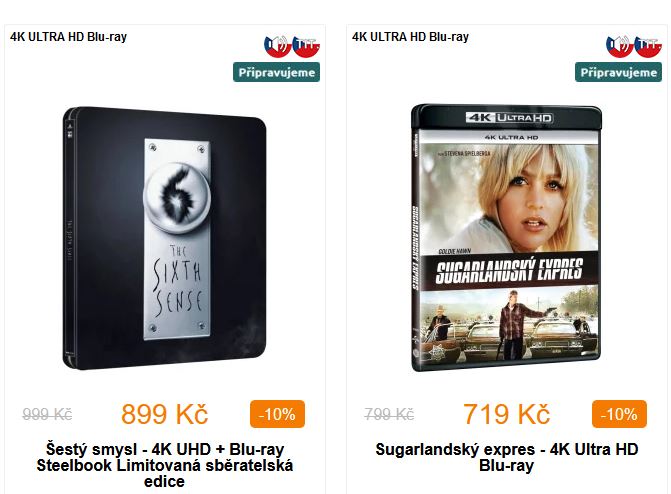Click the number 6 doorknob on steelbook cover
Viewport: 671px width, 494px height.
(177, 197)
